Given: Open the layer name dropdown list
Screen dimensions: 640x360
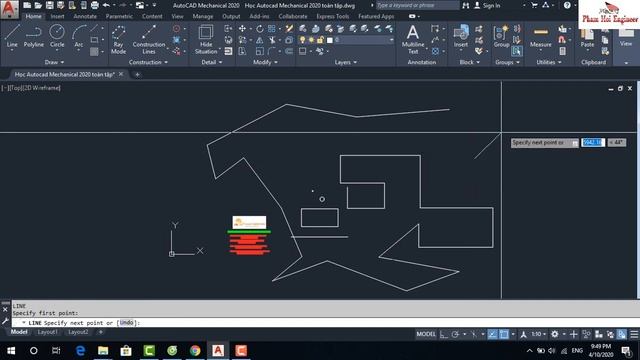Looking at the screenshot, I should 391,40.
